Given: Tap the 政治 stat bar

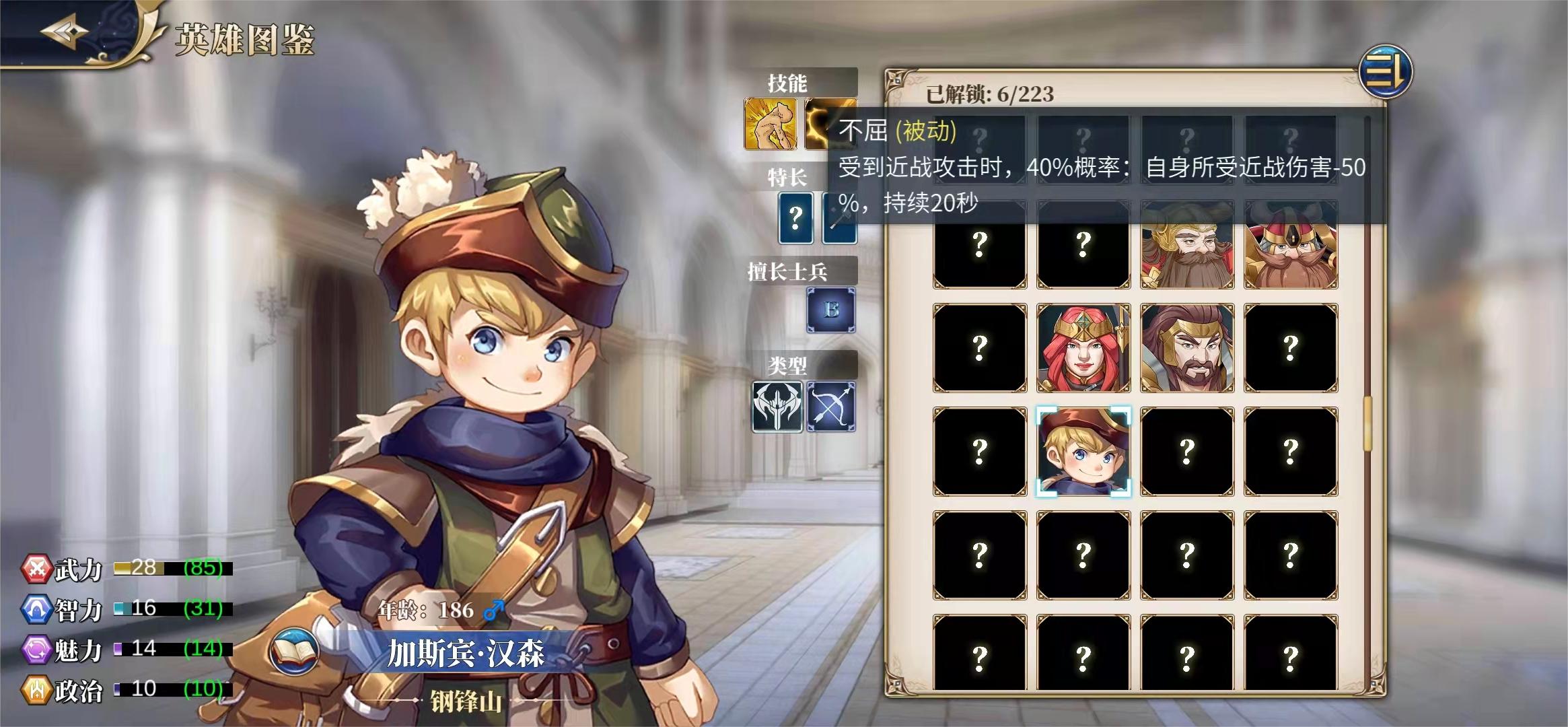Looking at the screenshot, I should point(173,689).
